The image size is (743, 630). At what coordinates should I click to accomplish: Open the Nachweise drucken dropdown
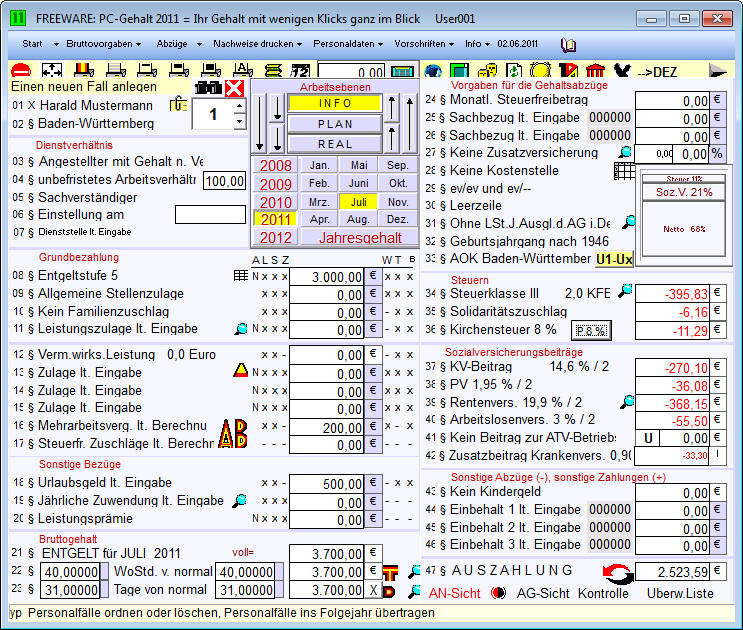click(x=257, y=44)
